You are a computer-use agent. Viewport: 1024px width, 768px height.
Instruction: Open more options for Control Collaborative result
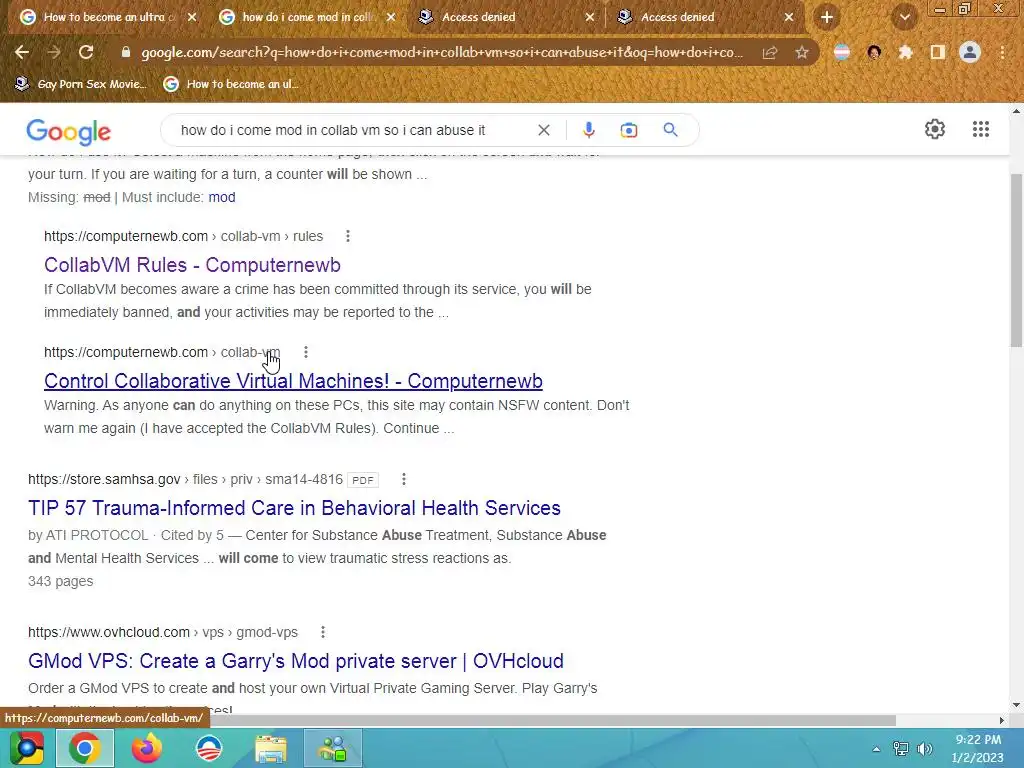pos(306,352)
